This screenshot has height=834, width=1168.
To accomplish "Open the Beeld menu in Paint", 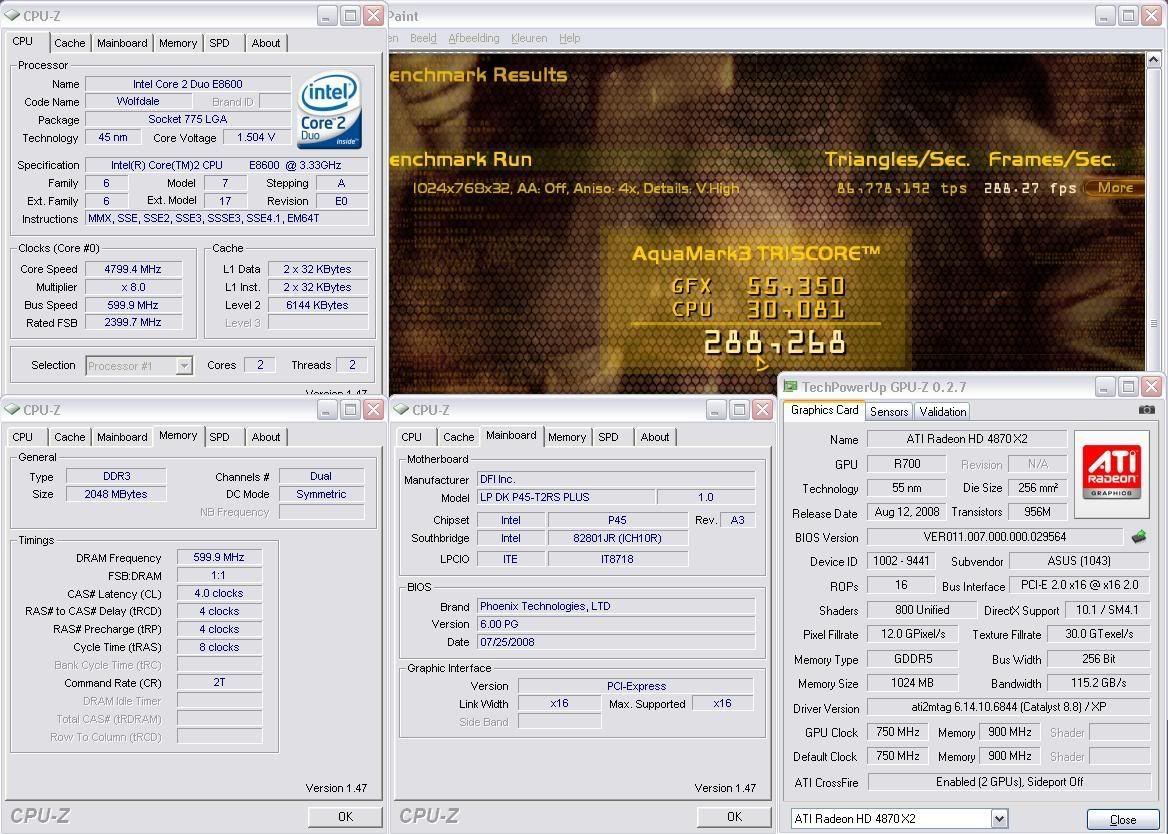I will pos(423,38).
